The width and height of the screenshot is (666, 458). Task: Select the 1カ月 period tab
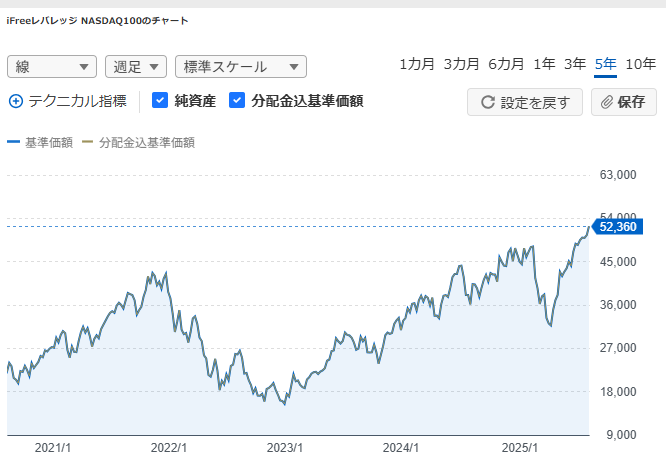point(417,64)
